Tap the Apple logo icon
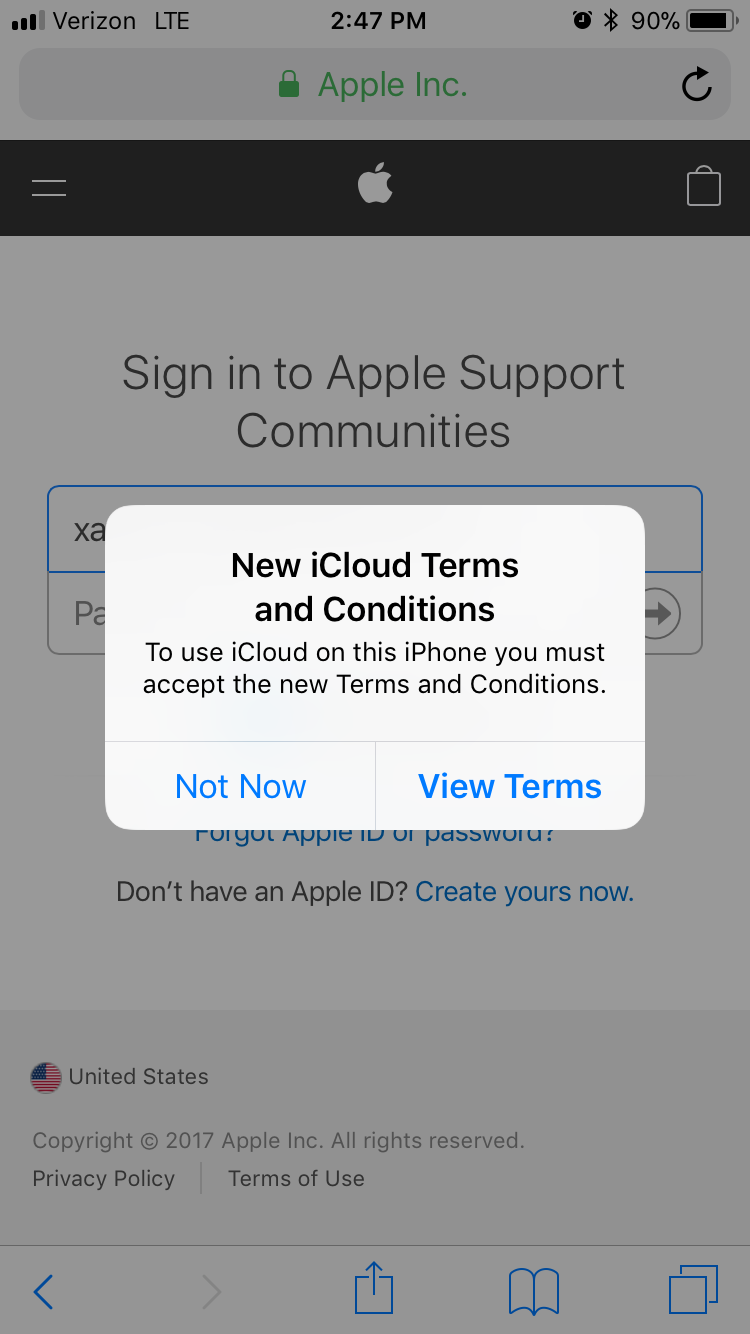The image size is (750, 1334). (375, 185)
